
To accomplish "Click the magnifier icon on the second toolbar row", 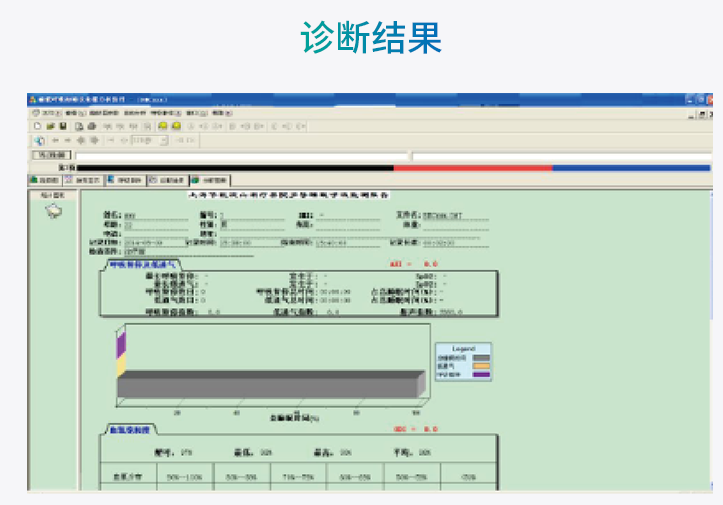I will pyautogui.click(x=40, y=140).
